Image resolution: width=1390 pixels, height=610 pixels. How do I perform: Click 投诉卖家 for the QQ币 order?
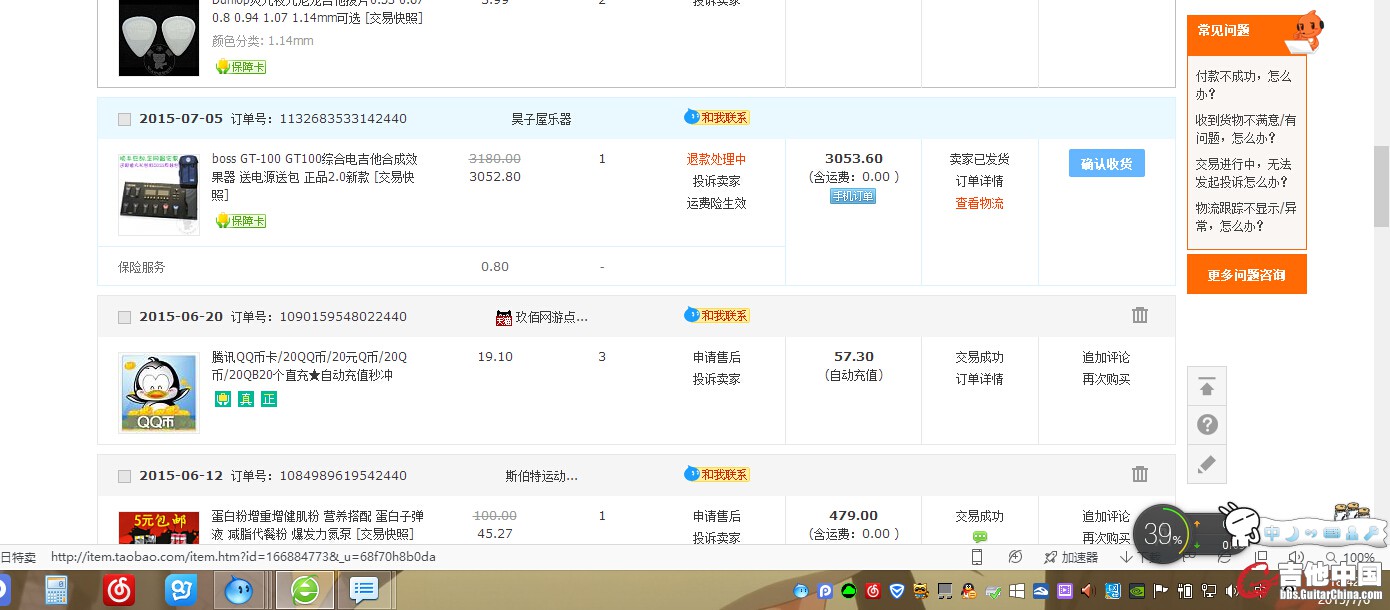tap(716, 379)
